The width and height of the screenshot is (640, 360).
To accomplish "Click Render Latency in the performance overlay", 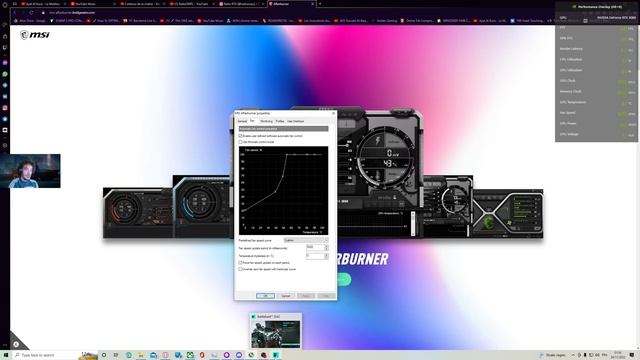I will 571,49.
